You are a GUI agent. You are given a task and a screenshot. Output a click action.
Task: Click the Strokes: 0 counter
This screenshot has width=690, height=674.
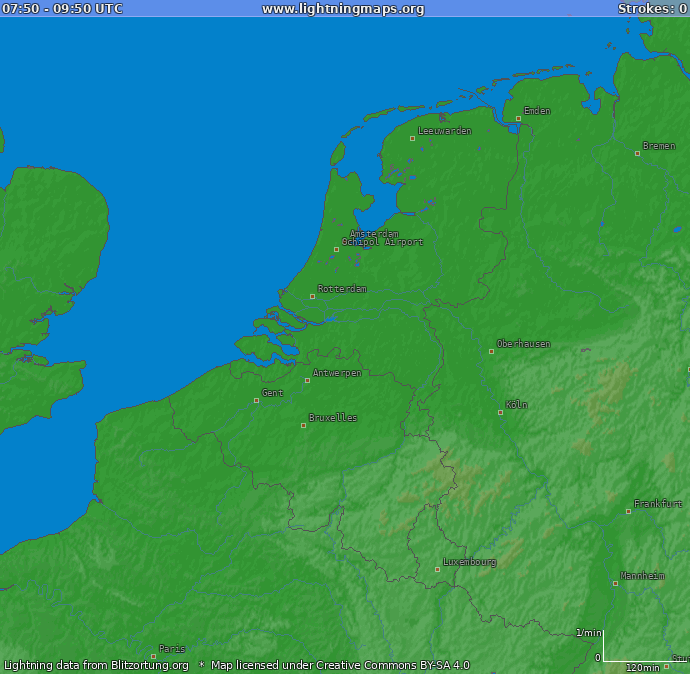click(x=651, y=9)
